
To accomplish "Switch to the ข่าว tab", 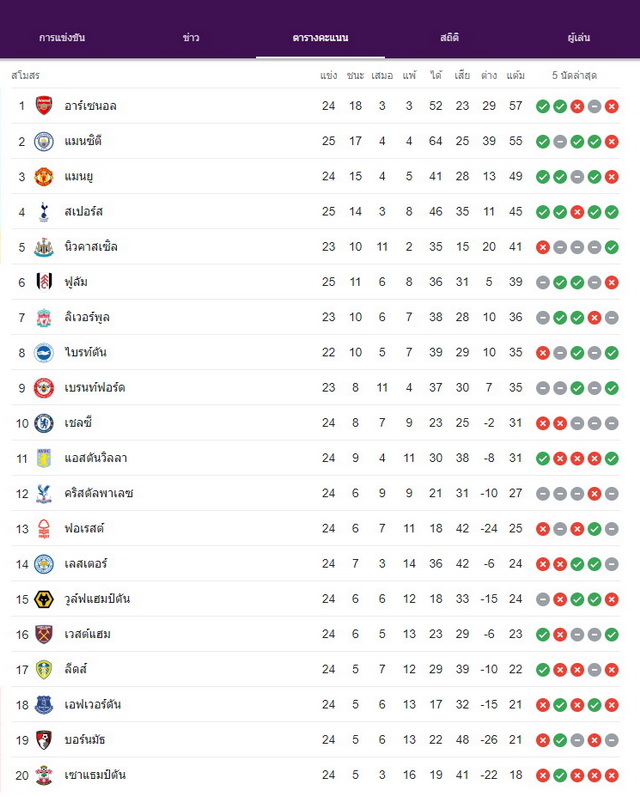I will [191, 38].
